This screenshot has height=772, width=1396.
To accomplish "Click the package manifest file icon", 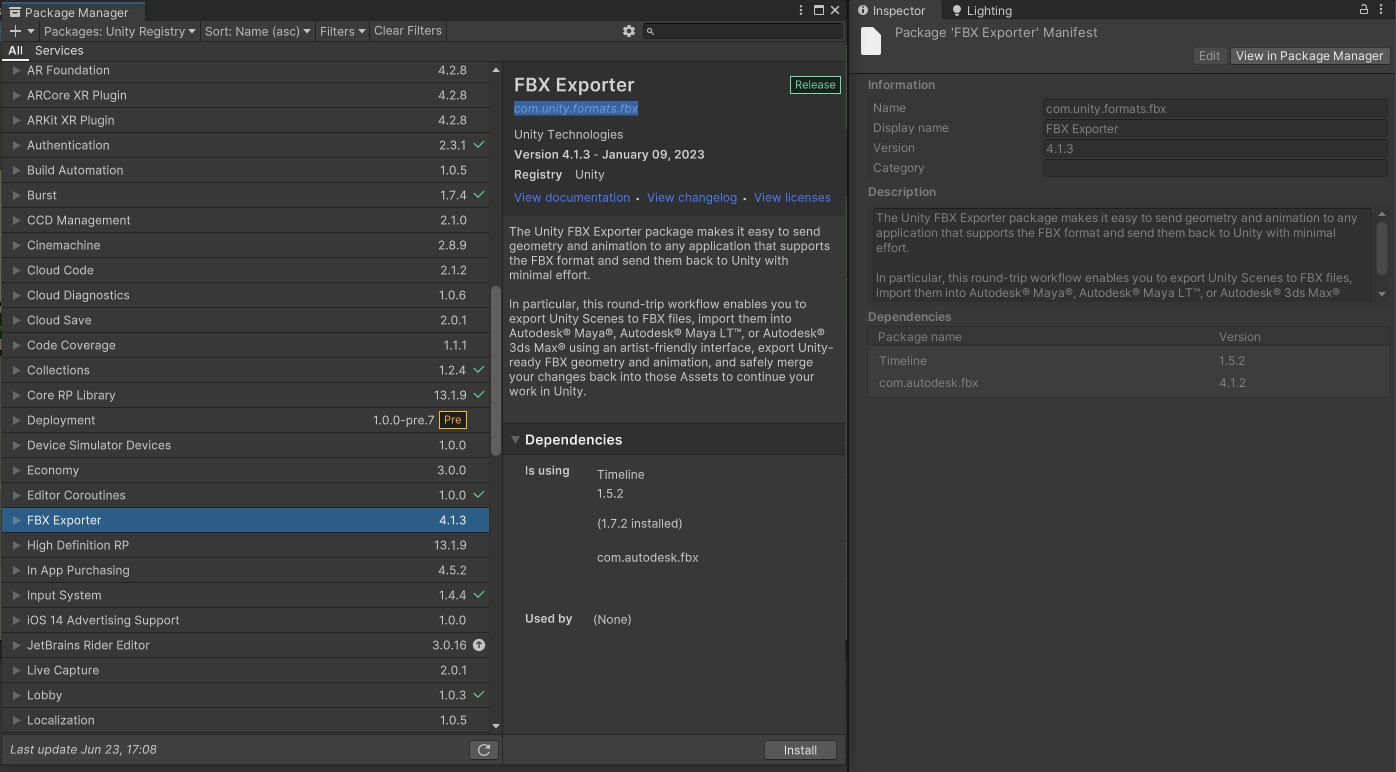I will (x=872, y=41).
